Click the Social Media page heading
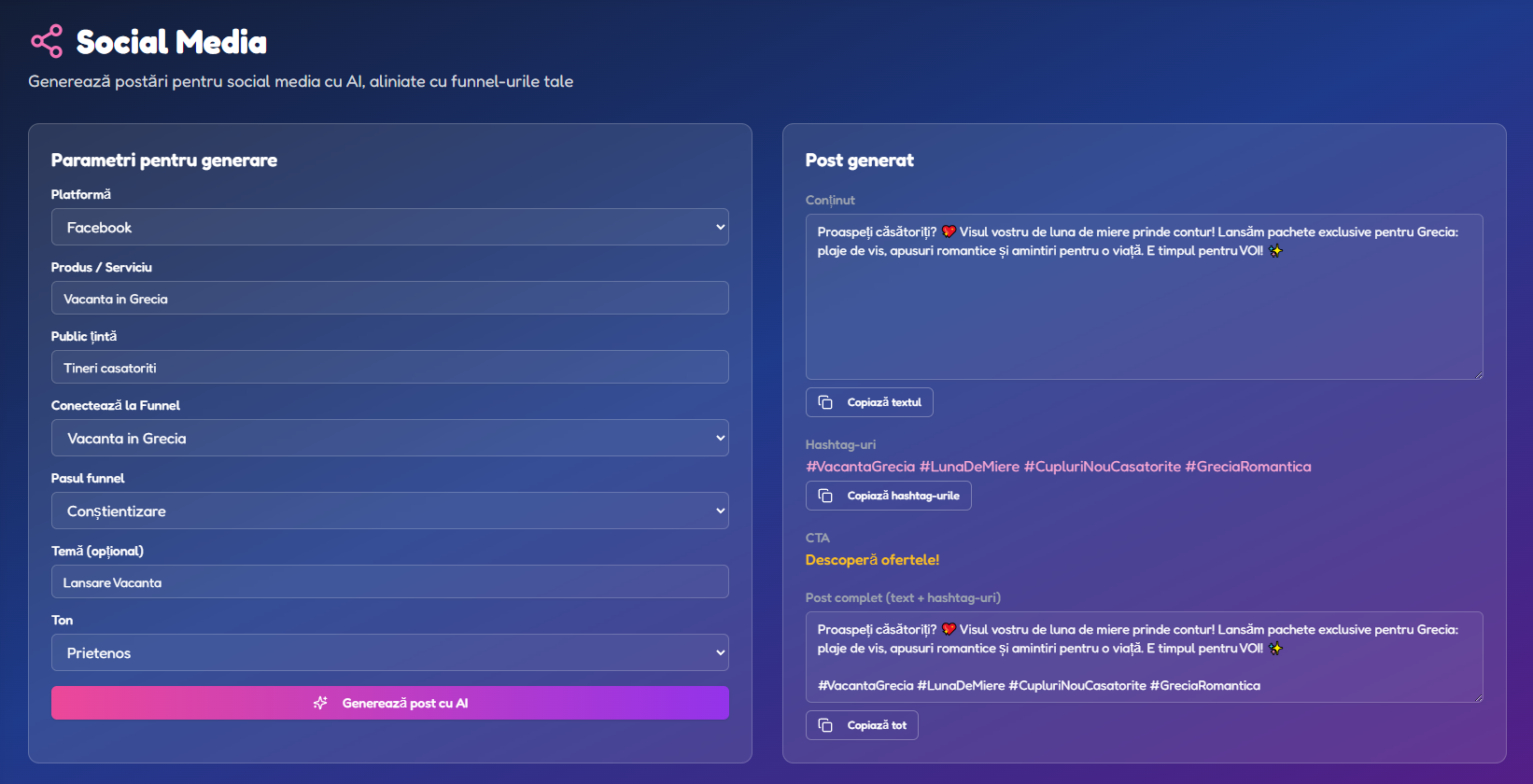Viewport: 1533px width, 784px height. click(x=171, y=42)
